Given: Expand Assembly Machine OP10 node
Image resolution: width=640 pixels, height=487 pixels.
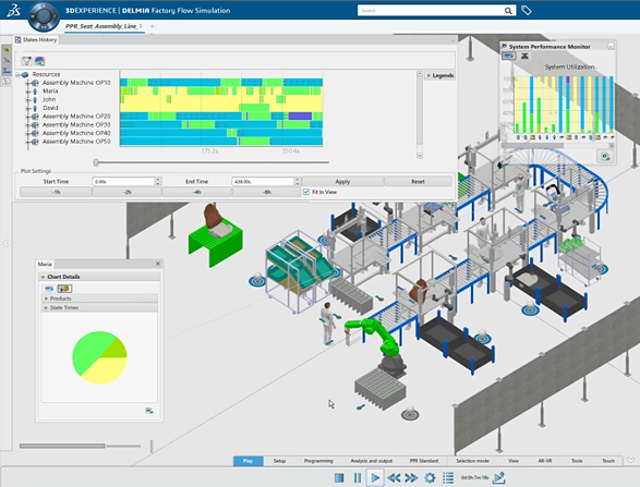Looking at the screenshot, I should (28, 83).
